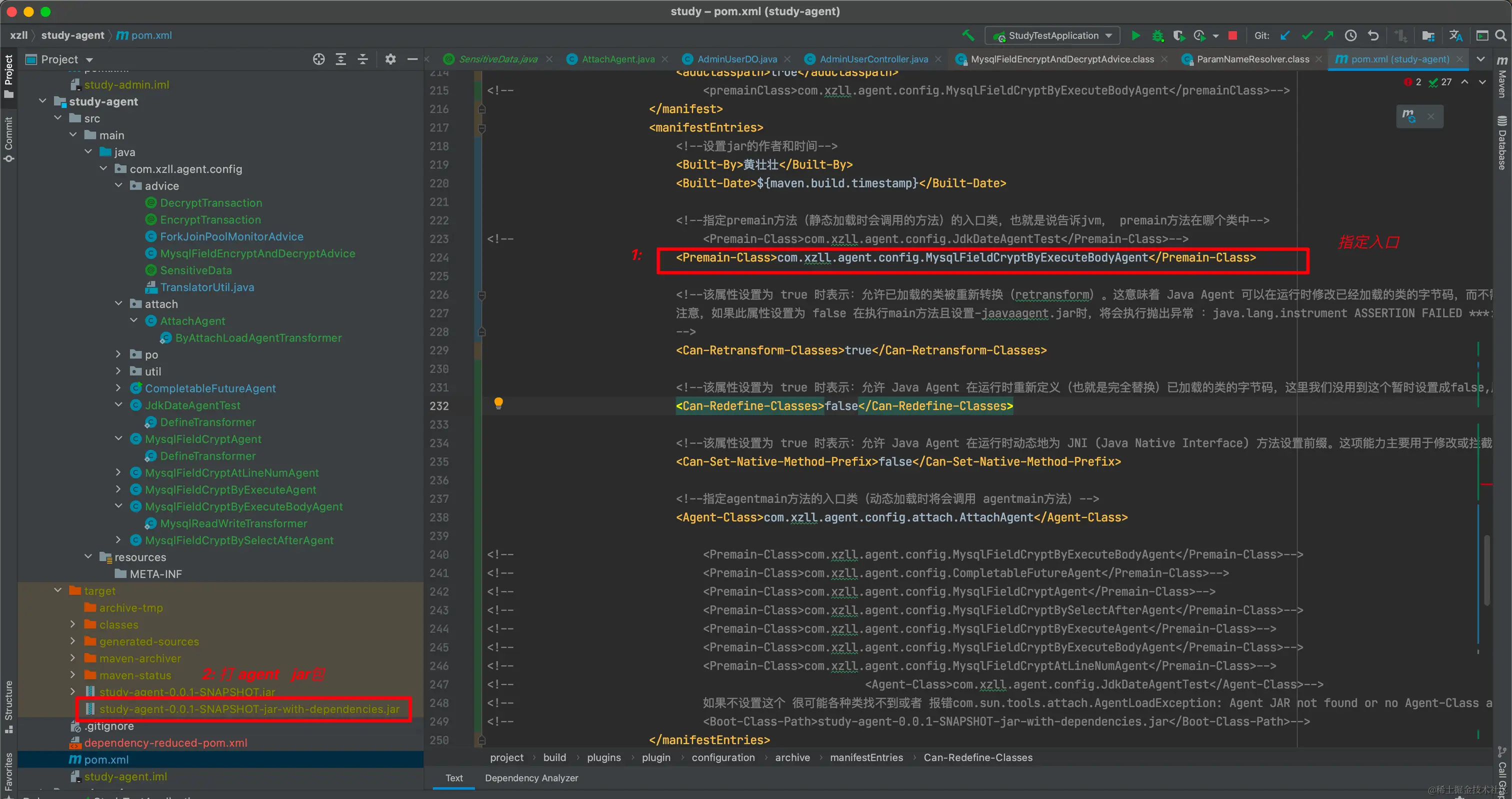
Task: Run StudyTestApplication with green play icon
Action: click(1136, 36)
